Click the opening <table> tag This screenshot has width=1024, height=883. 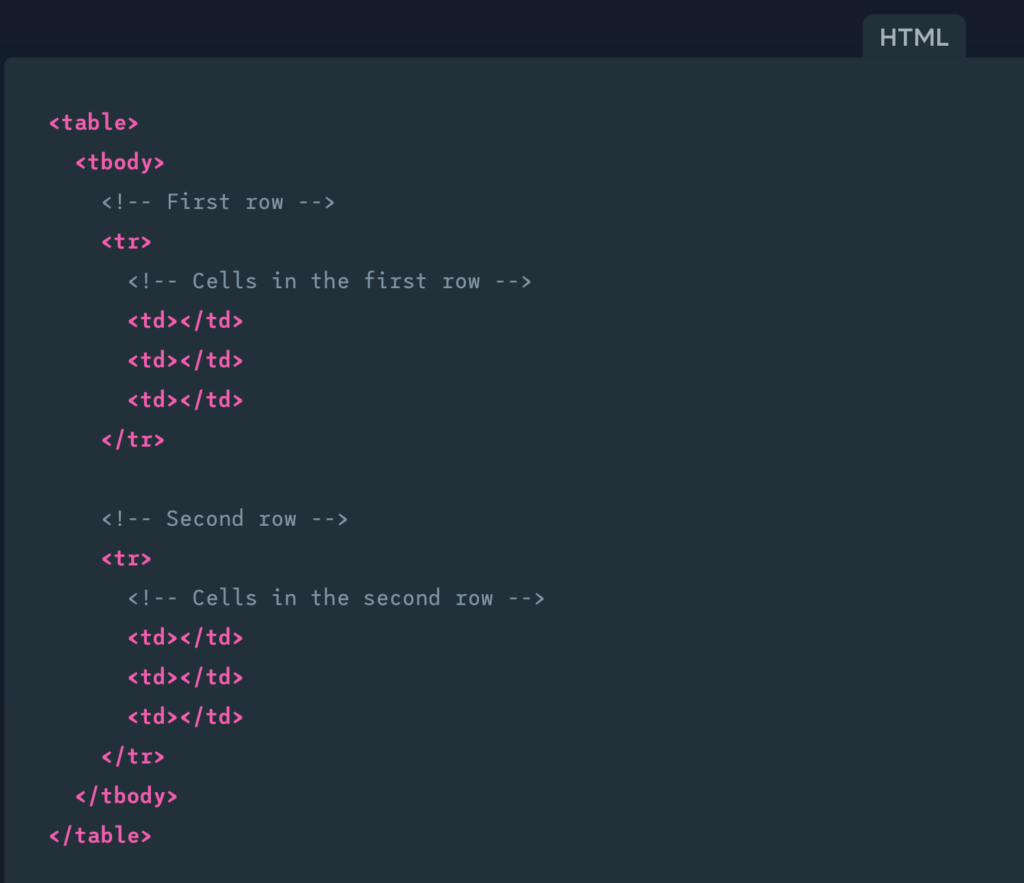click(x=94, y=123)
